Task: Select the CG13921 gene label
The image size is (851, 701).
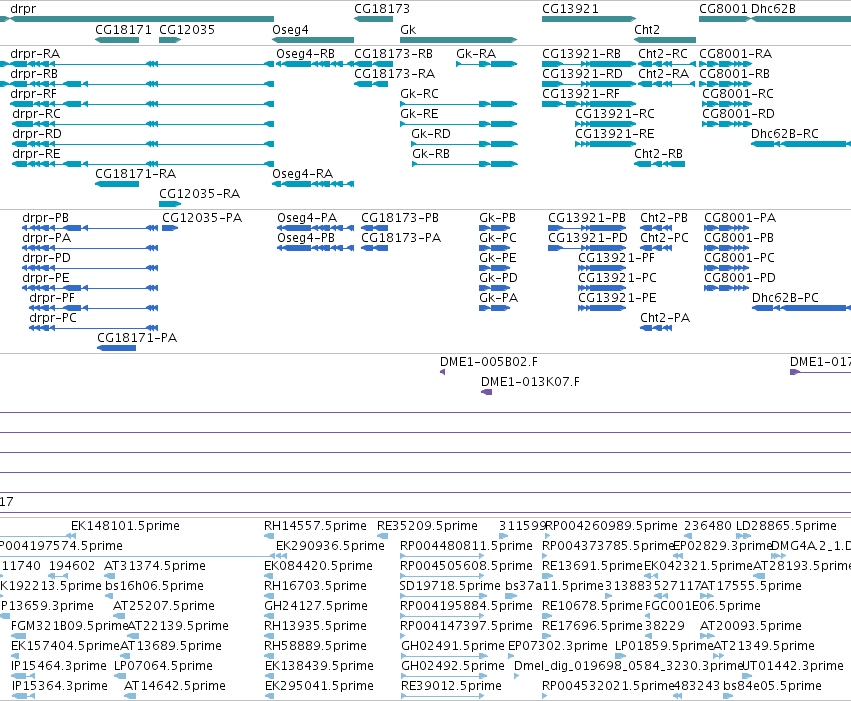Action: tap(570, 9)
